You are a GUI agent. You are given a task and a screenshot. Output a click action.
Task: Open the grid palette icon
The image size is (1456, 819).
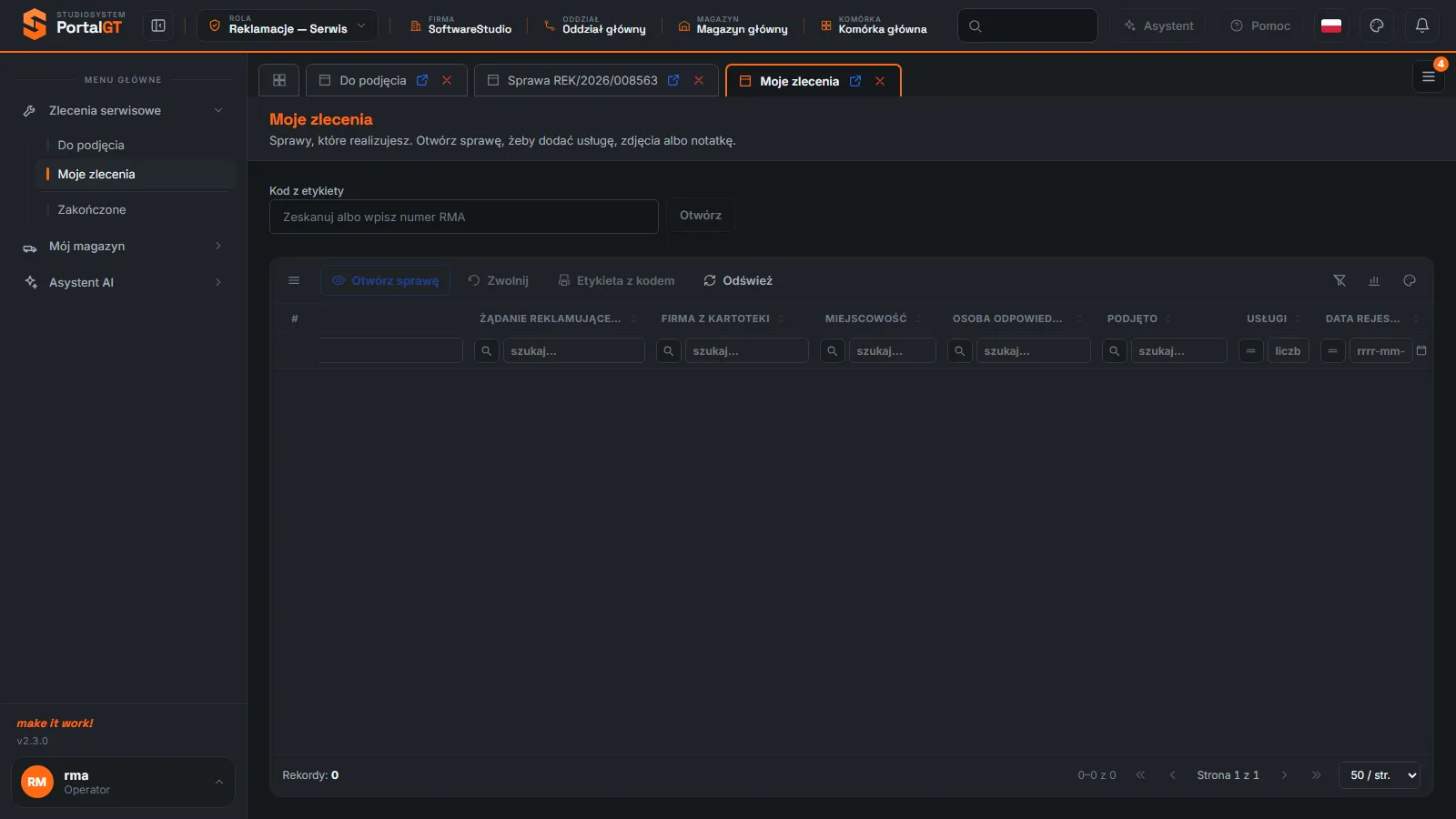click(x=1410, y=280)
